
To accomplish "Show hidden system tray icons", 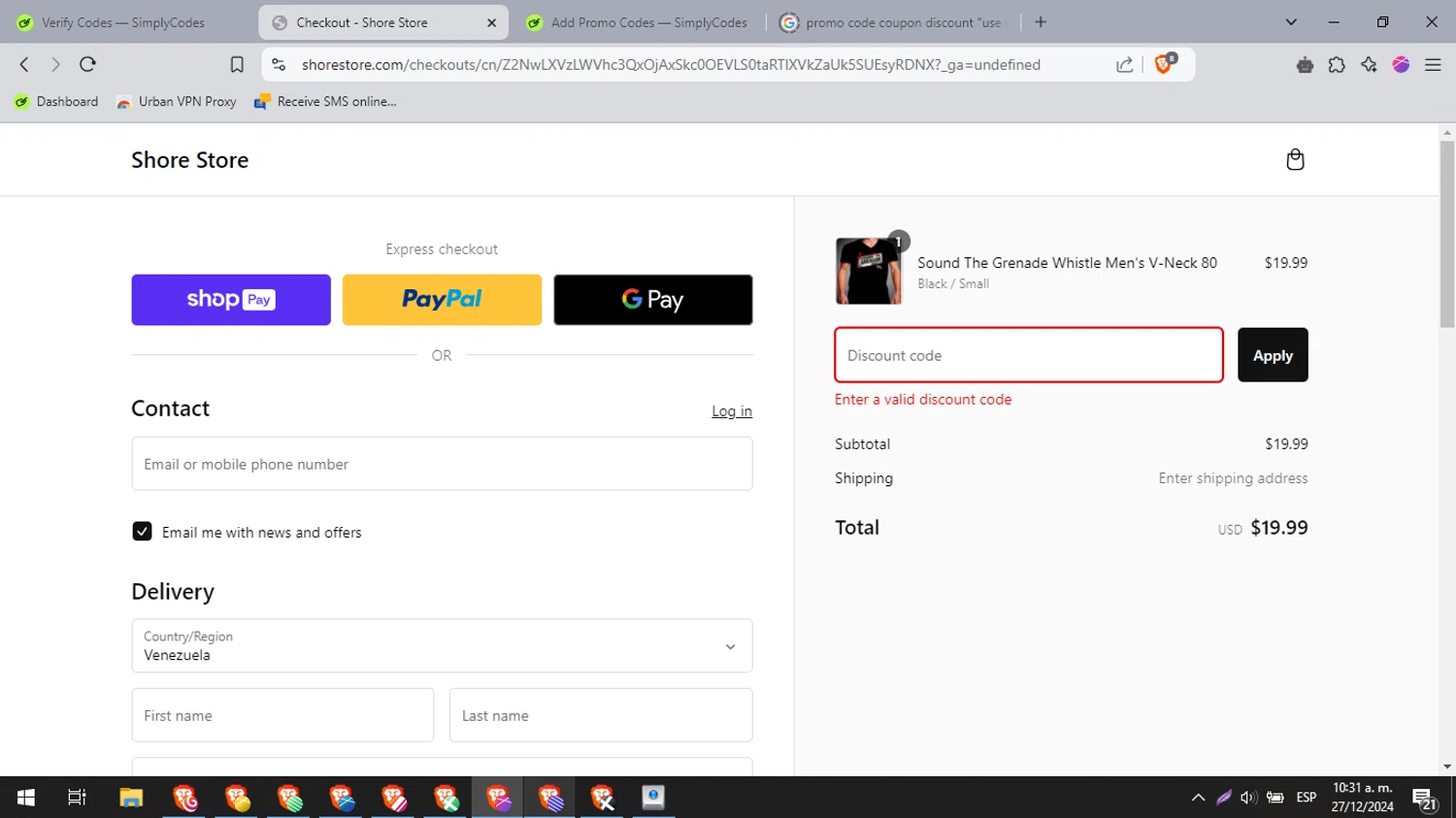I will click(x=1198, y=798).
